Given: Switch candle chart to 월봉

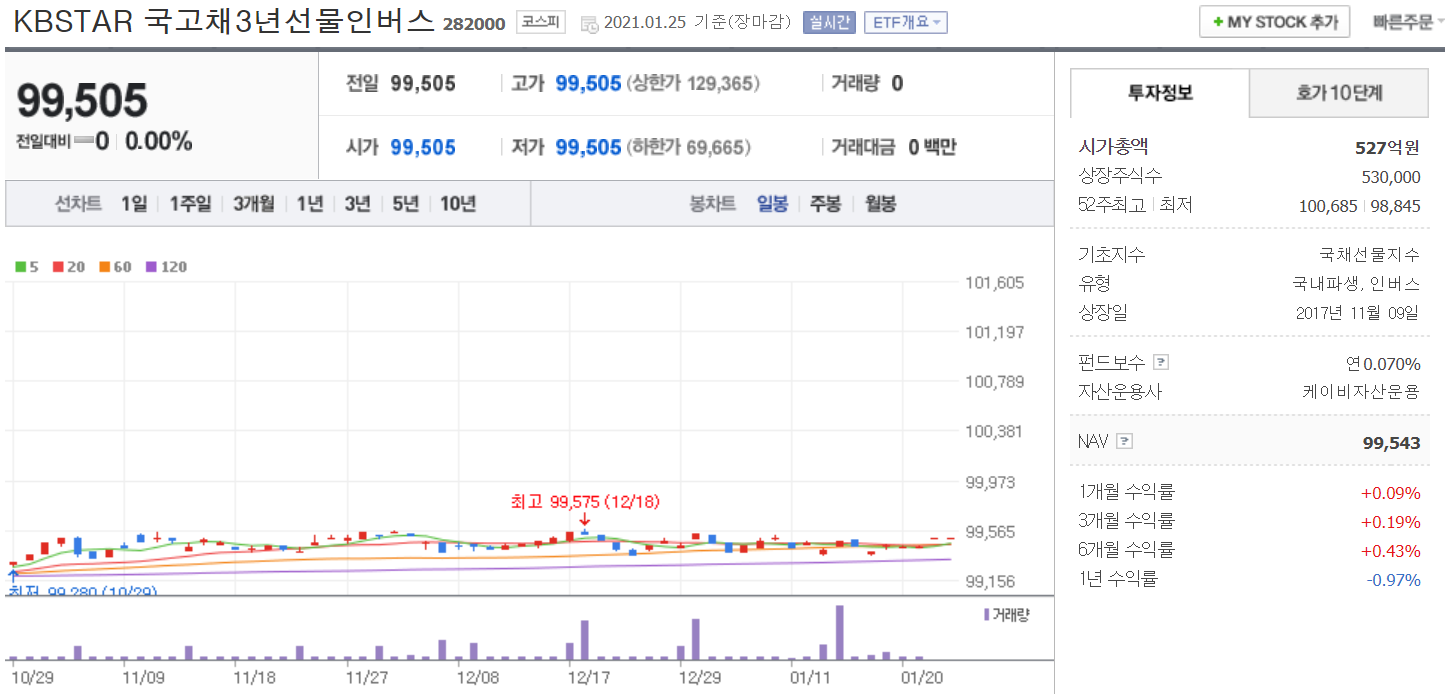Looking at the screenshot, I should coord(880,204).
